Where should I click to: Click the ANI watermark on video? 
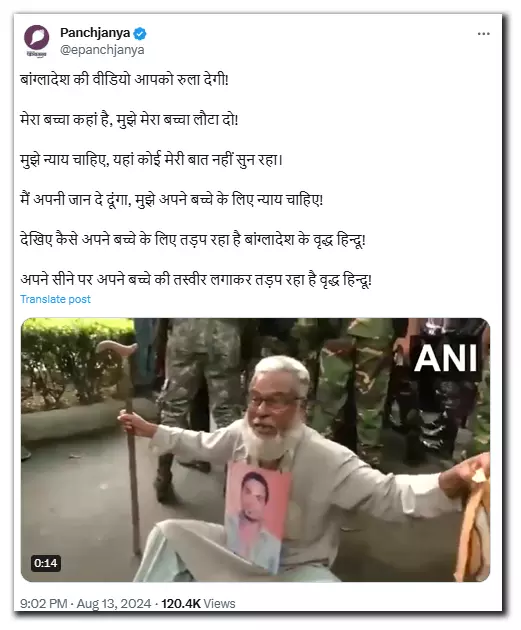445,358
